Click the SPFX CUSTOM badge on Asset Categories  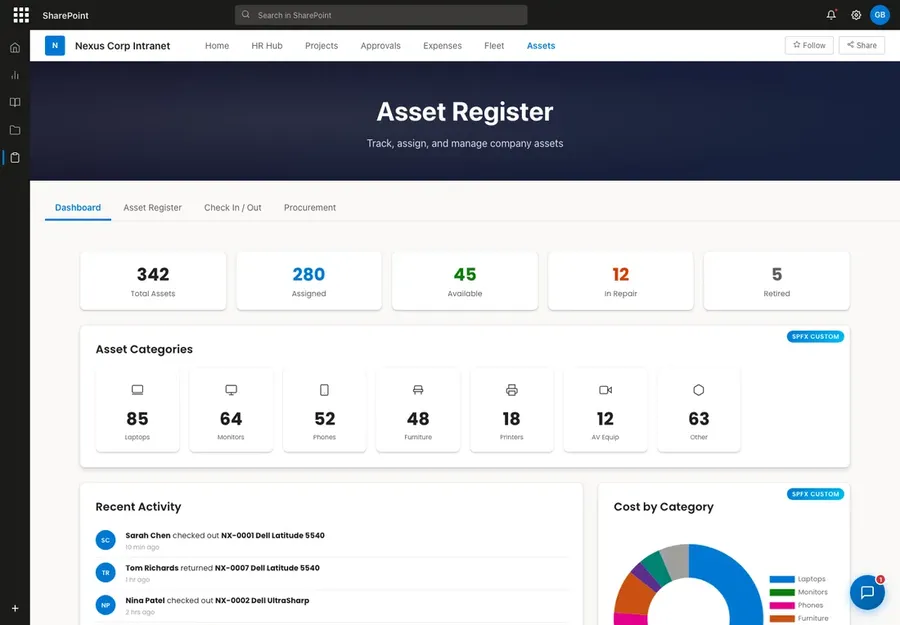(x=815, y=336)
